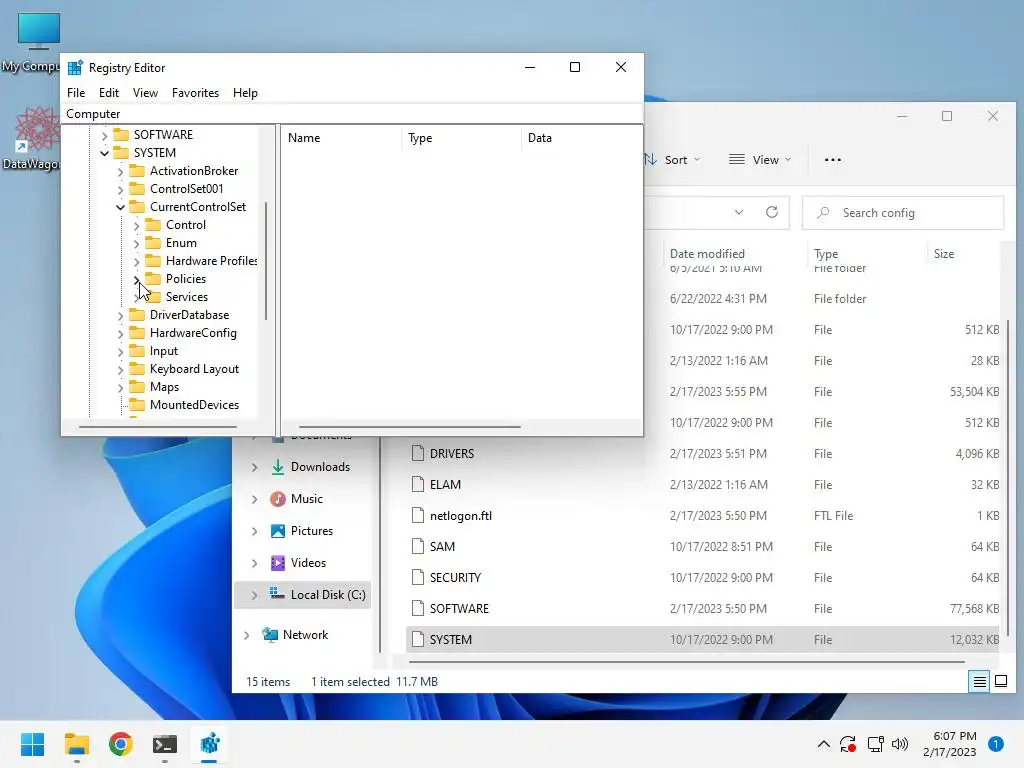This screenshot has width=1024, height=768.
Task: Select the DRIVERS file icon
Action: click(418, 453)
